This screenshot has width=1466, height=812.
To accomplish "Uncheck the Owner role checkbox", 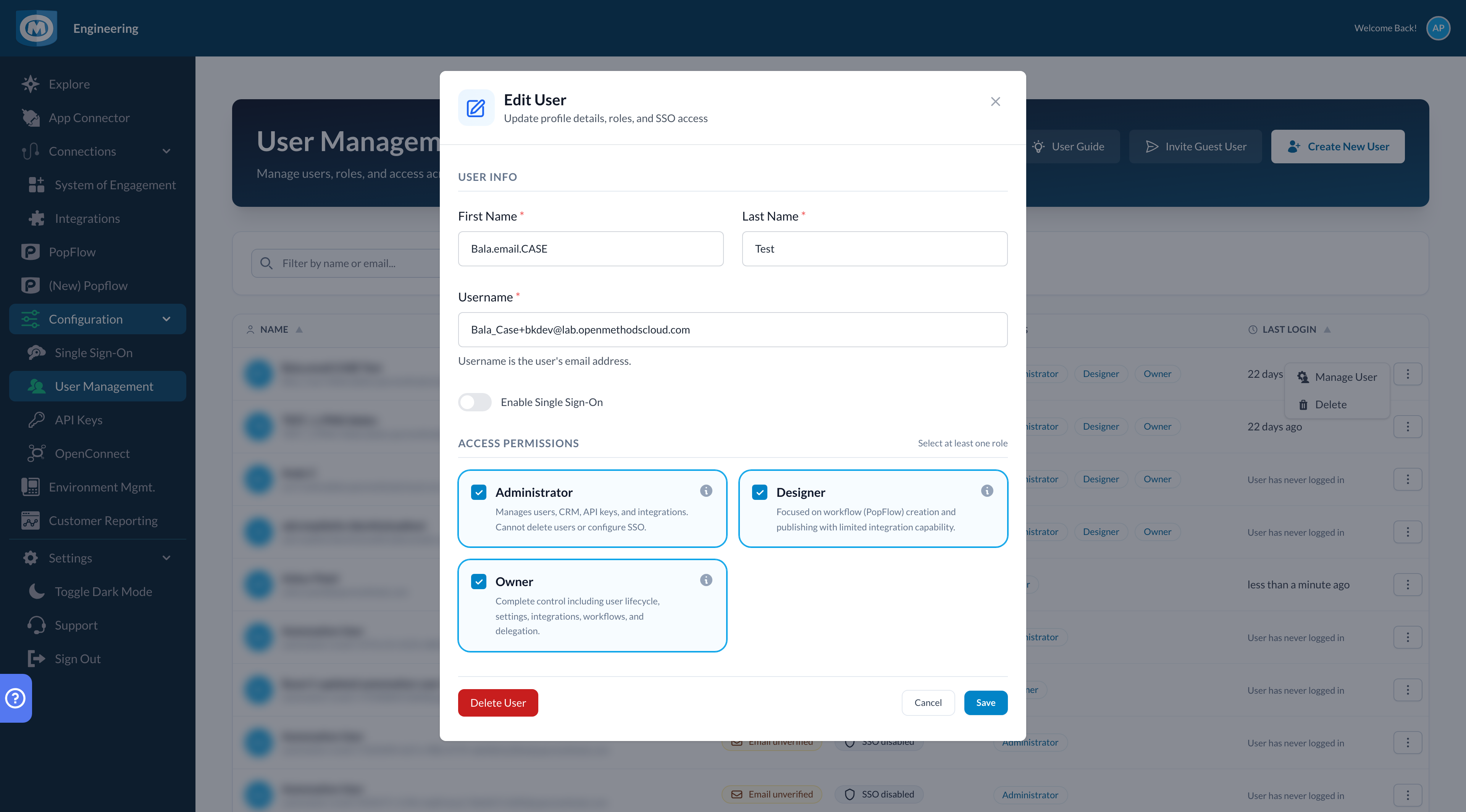I will [x=479, y=581].
